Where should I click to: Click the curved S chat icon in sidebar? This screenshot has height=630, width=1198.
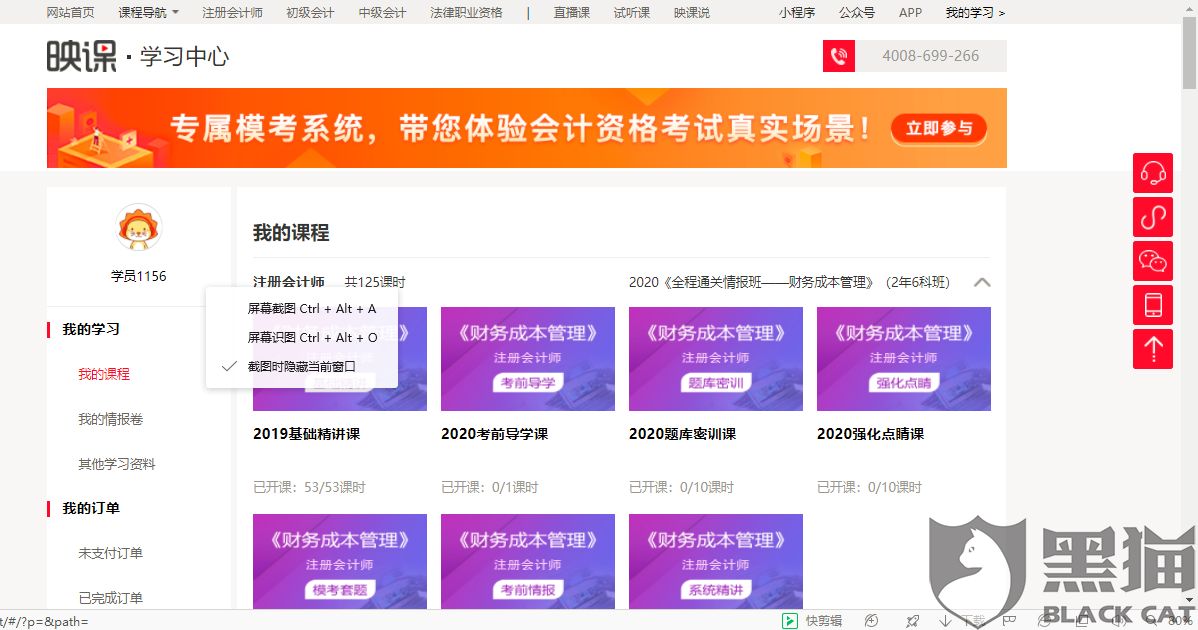click(1152, 217)
